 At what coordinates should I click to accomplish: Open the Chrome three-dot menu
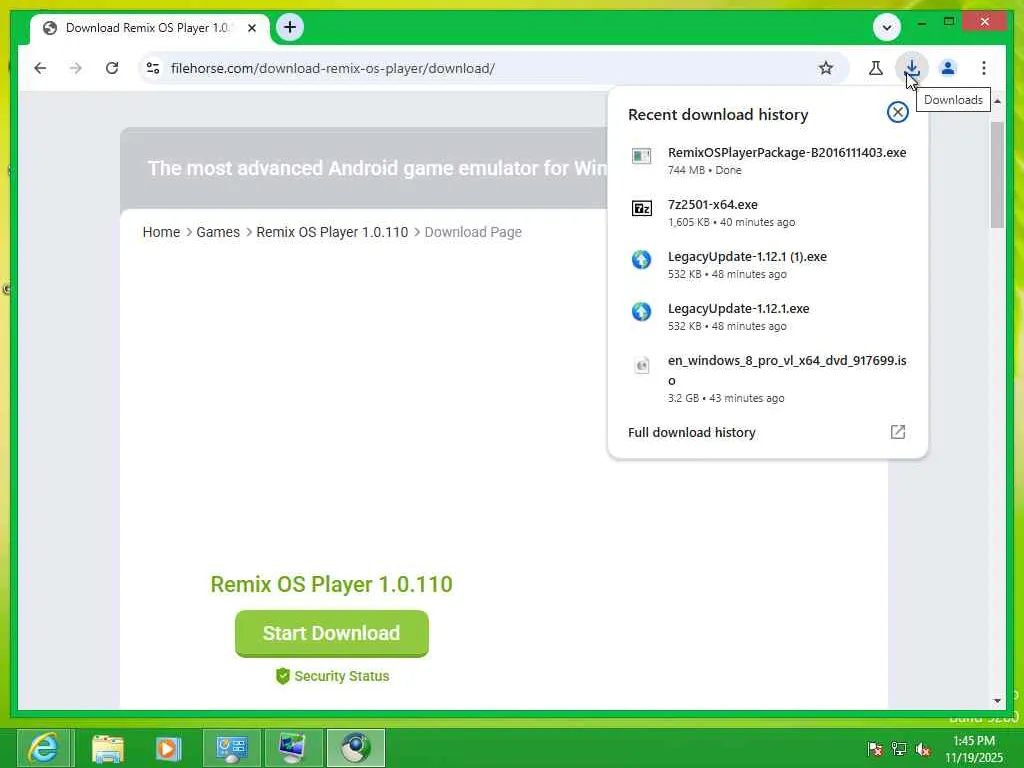click(984, 68)
